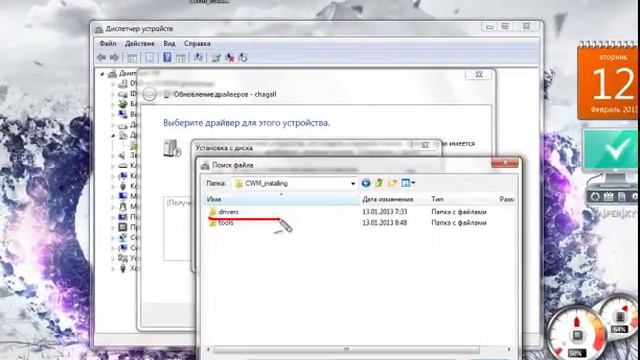Select the 'drivers' folder name
Screen dimensions: 640x360
click(x=228, y=212)
